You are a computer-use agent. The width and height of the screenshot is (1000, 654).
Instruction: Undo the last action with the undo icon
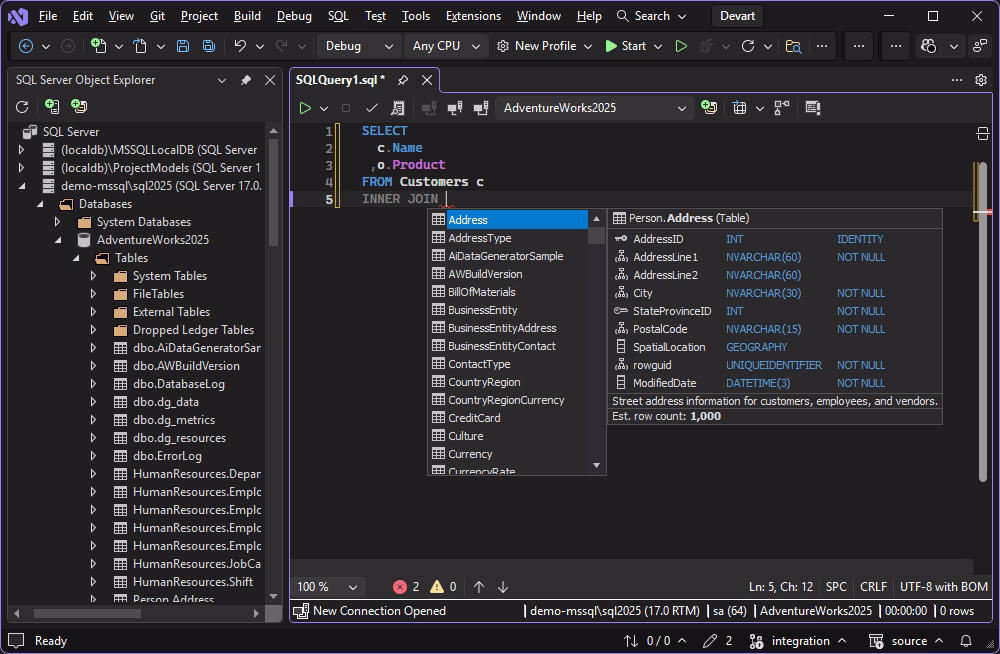[240, 46]
